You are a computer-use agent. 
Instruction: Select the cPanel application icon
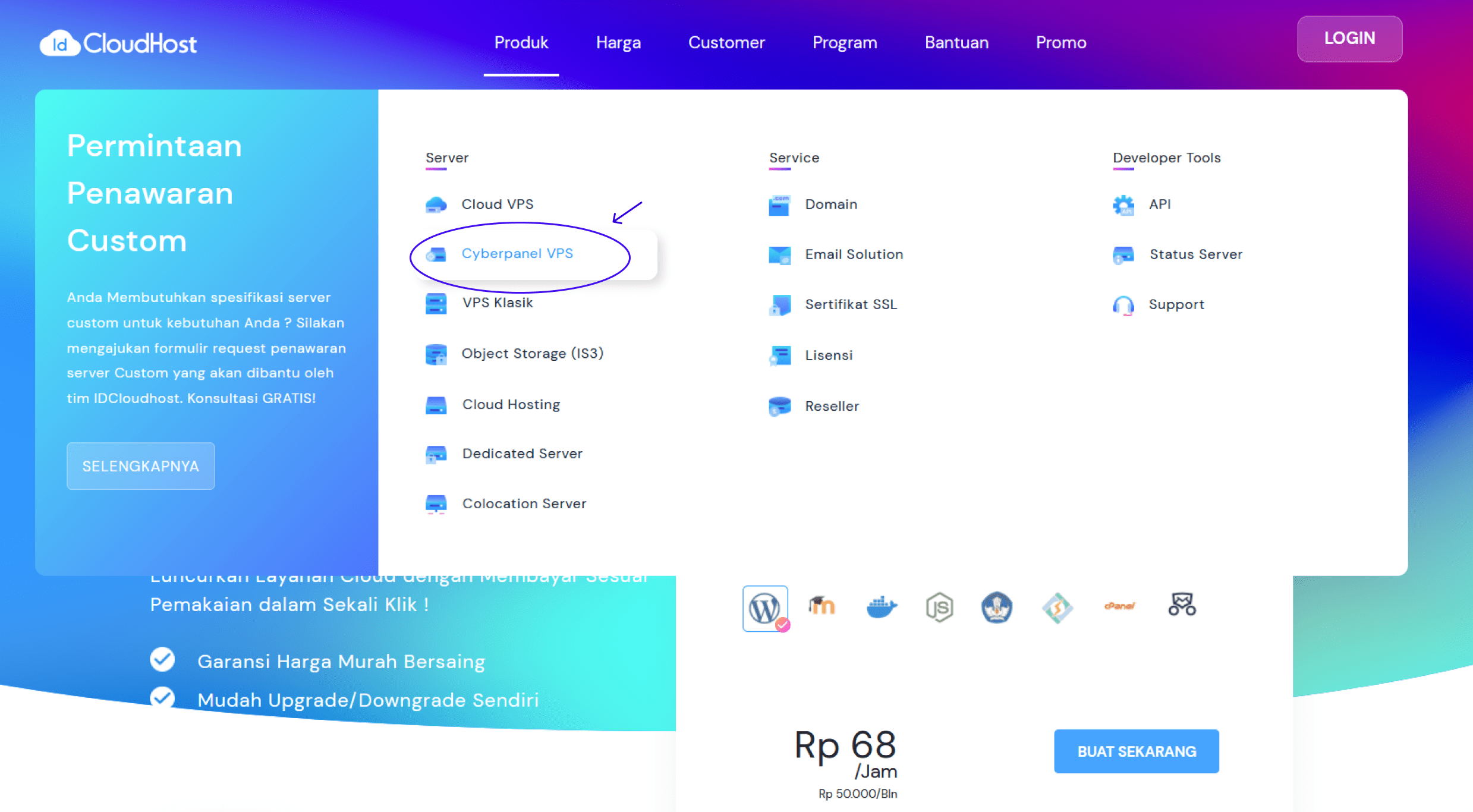pyautogui.click(x=1119, y=607)
